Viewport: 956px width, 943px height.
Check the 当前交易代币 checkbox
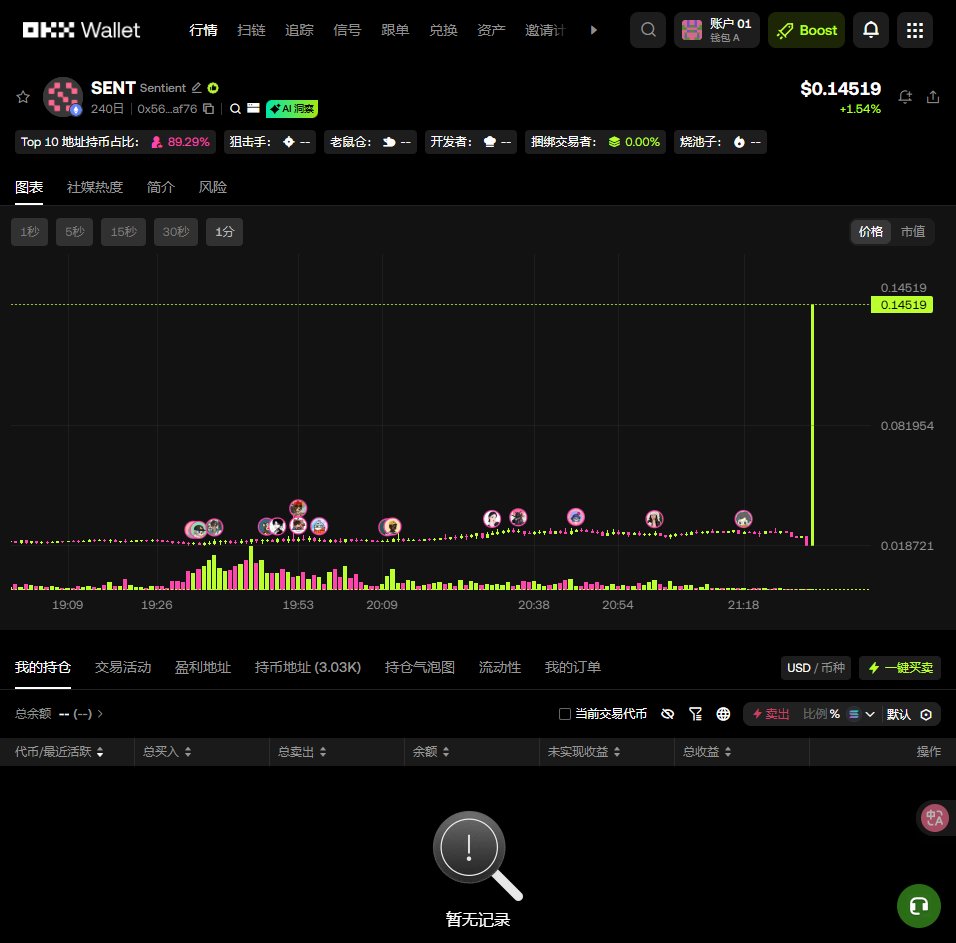(565, 714)
